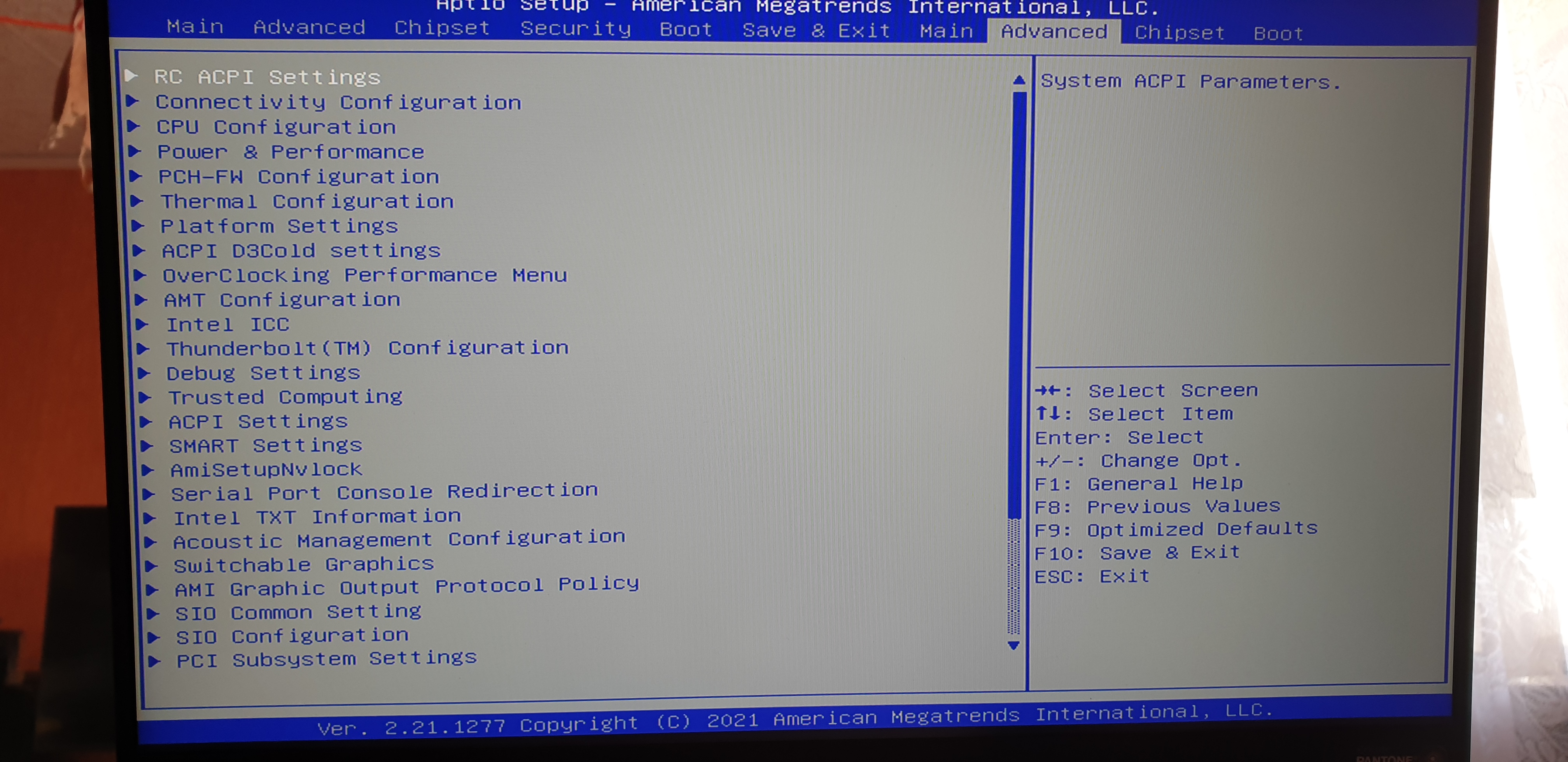Click the '+/-: Change Opt.' hint
Image resolution: width=1568 pixels, height=762 pixels.
1138,461
